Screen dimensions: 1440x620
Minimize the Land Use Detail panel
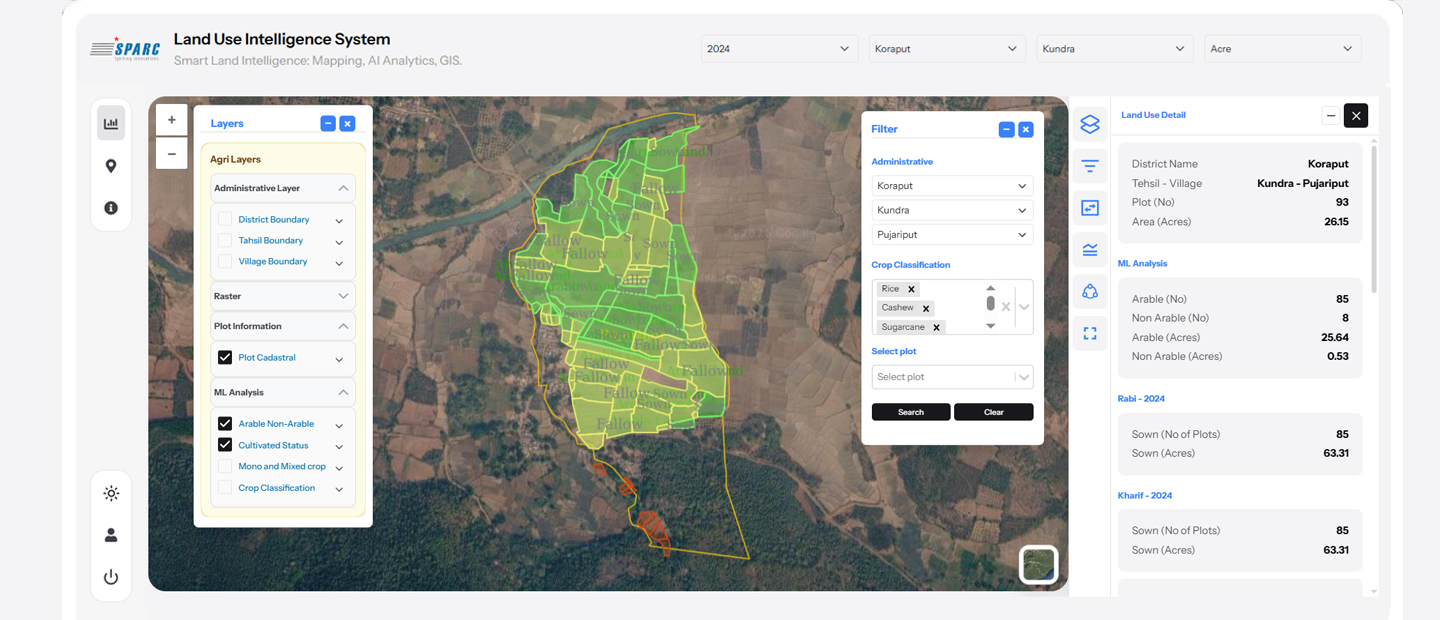coord(1331,116)
